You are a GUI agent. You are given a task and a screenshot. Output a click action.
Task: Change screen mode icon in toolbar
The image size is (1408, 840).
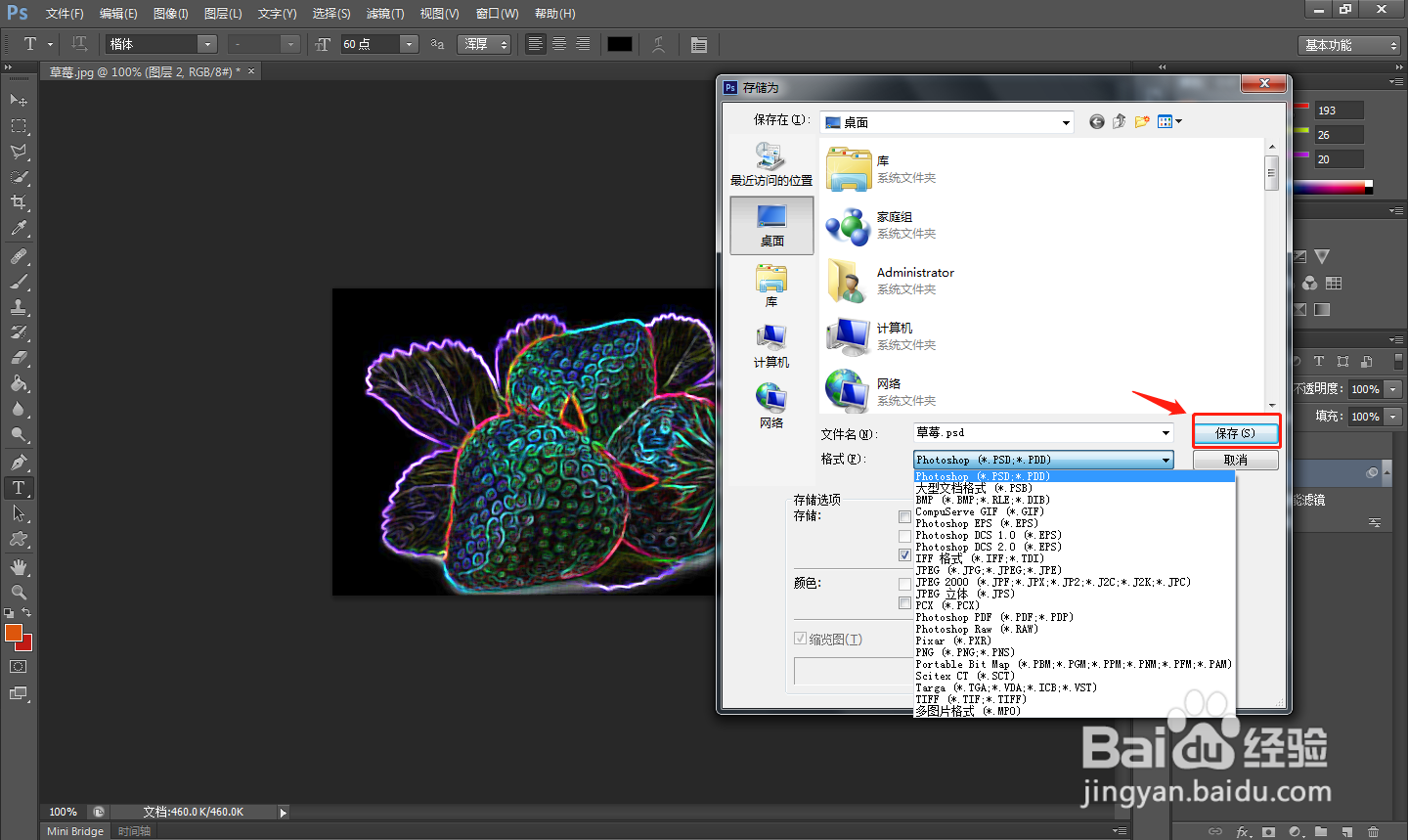[19, 693]
